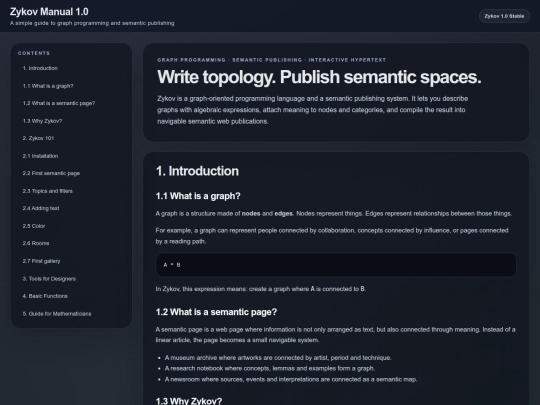Click the '1.2 What is a semantic page?' heading
540x405 pixels.
216,312
